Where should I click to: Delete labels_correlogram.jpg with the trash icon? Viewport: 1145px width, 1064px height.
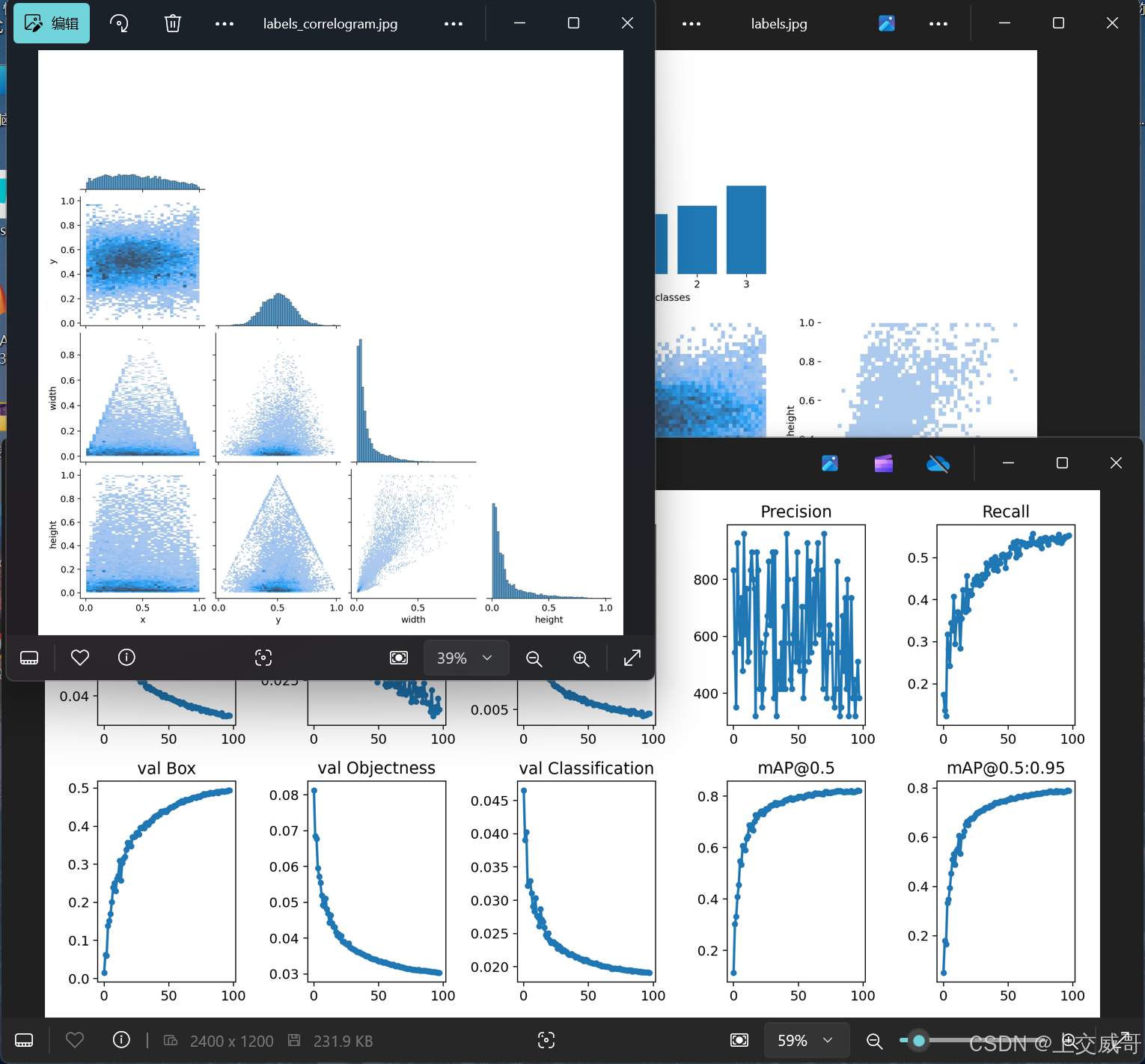[x=173, y=23]
